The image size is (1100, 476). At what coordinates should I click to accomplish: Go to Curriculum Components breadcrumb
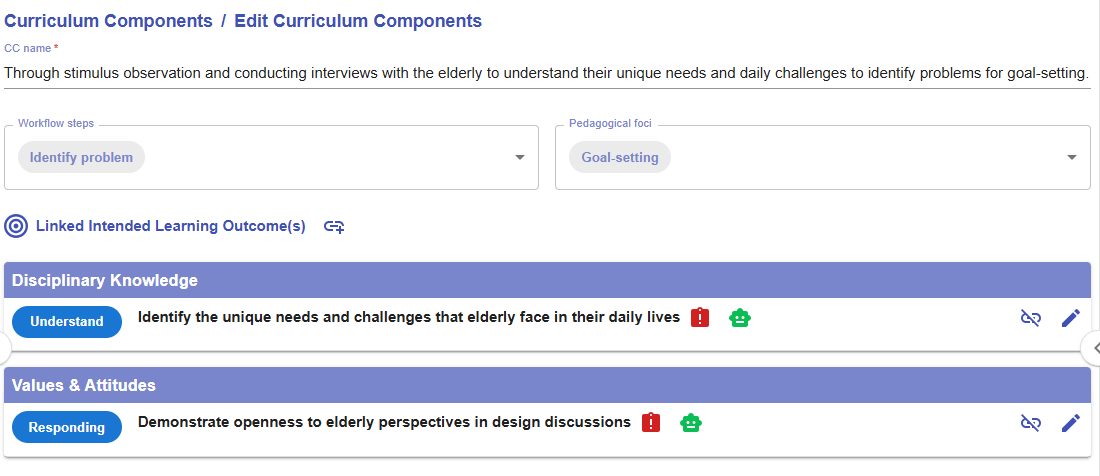(108, 21)
